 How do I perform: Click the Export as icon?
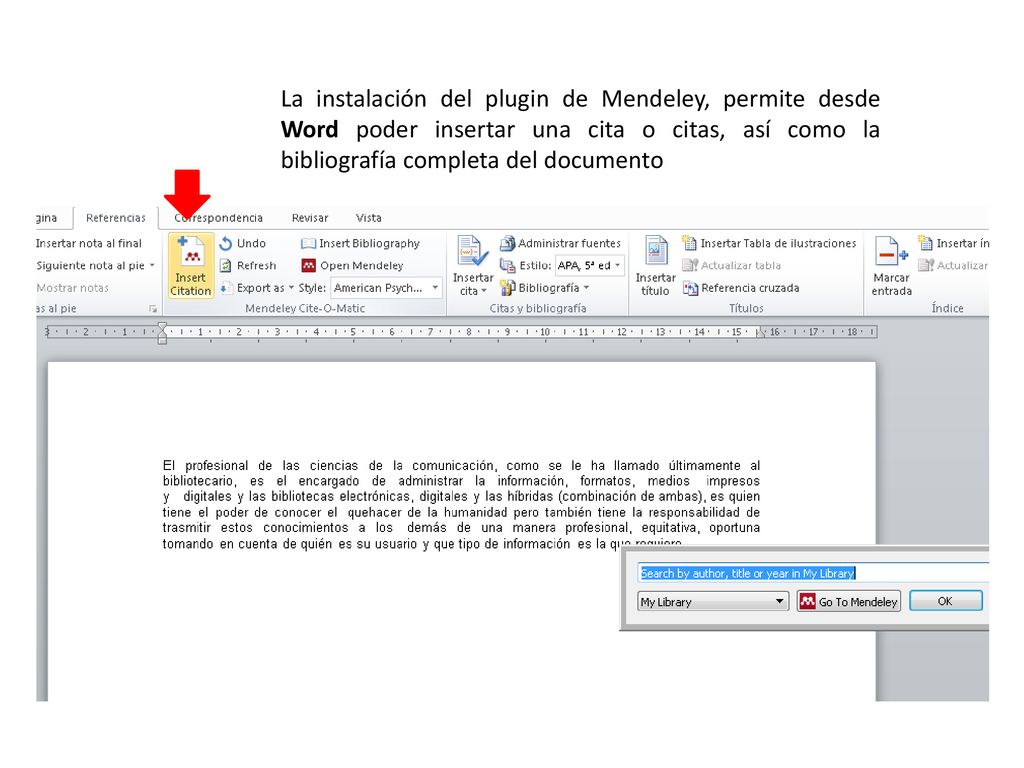tap(225, 287)
